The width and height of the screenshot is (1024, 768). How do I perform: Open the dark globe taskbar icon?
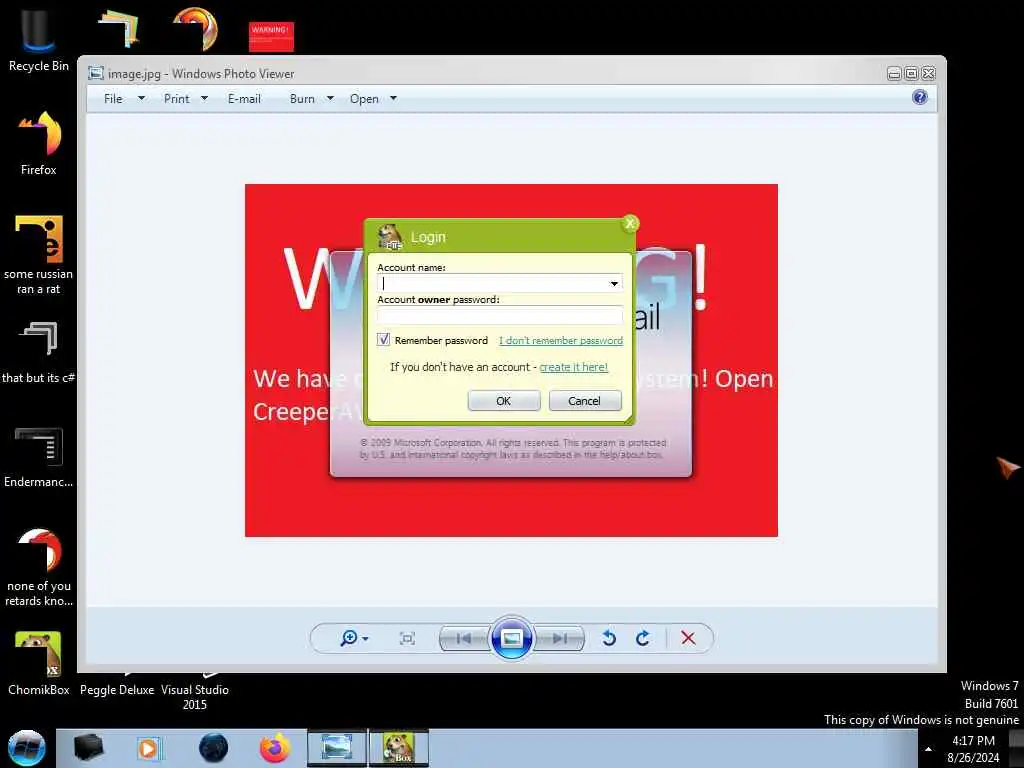point(214,748)
